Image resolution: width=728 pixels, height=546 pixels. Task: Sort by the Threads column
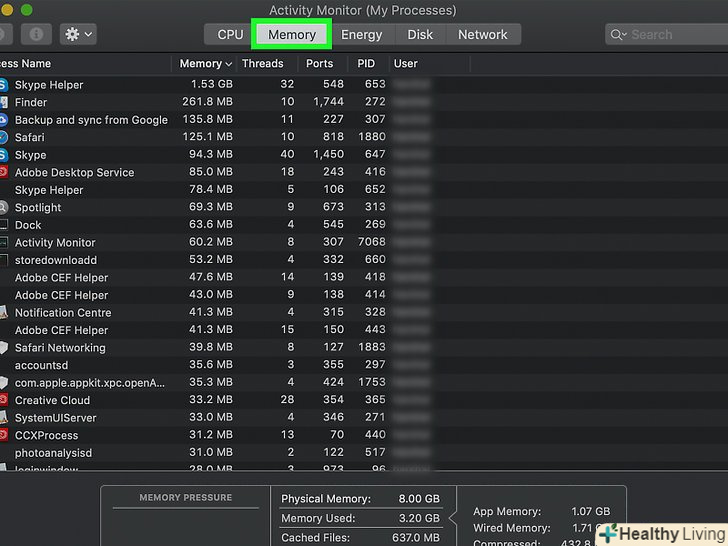263,64
